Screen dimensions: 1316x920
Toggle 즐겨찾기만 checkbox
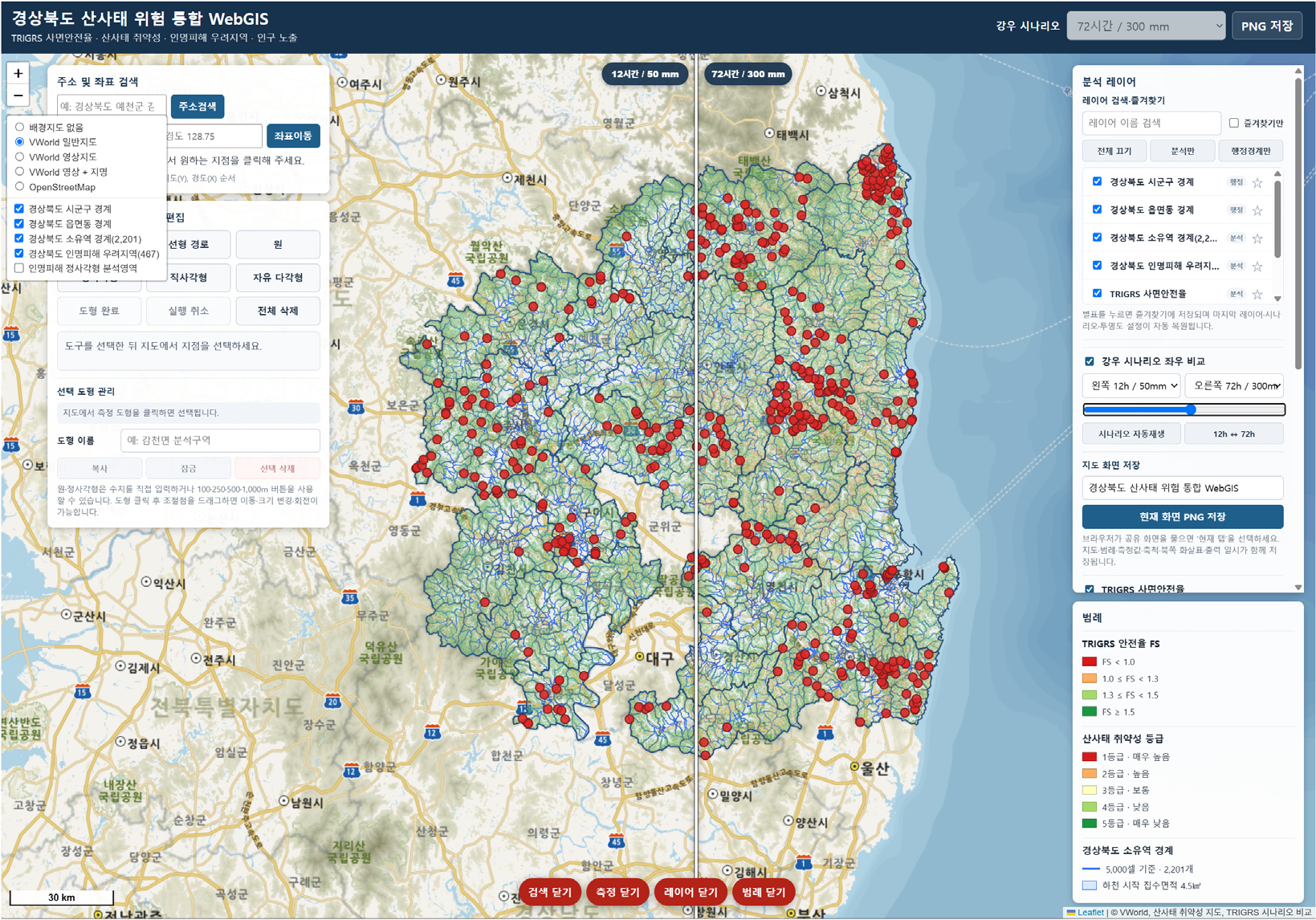pyautogui.click(x=1234, y=123)
